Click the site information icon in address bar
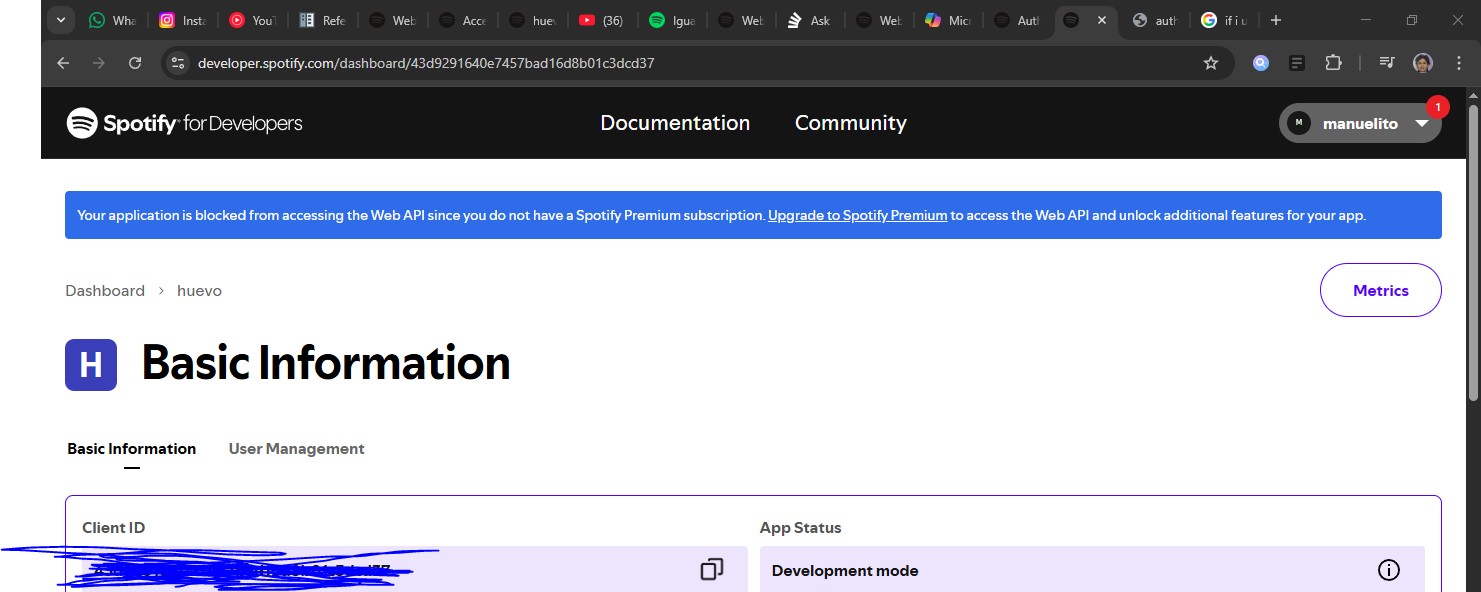The height and width of the screenshot is (592, 1481). 178,63
